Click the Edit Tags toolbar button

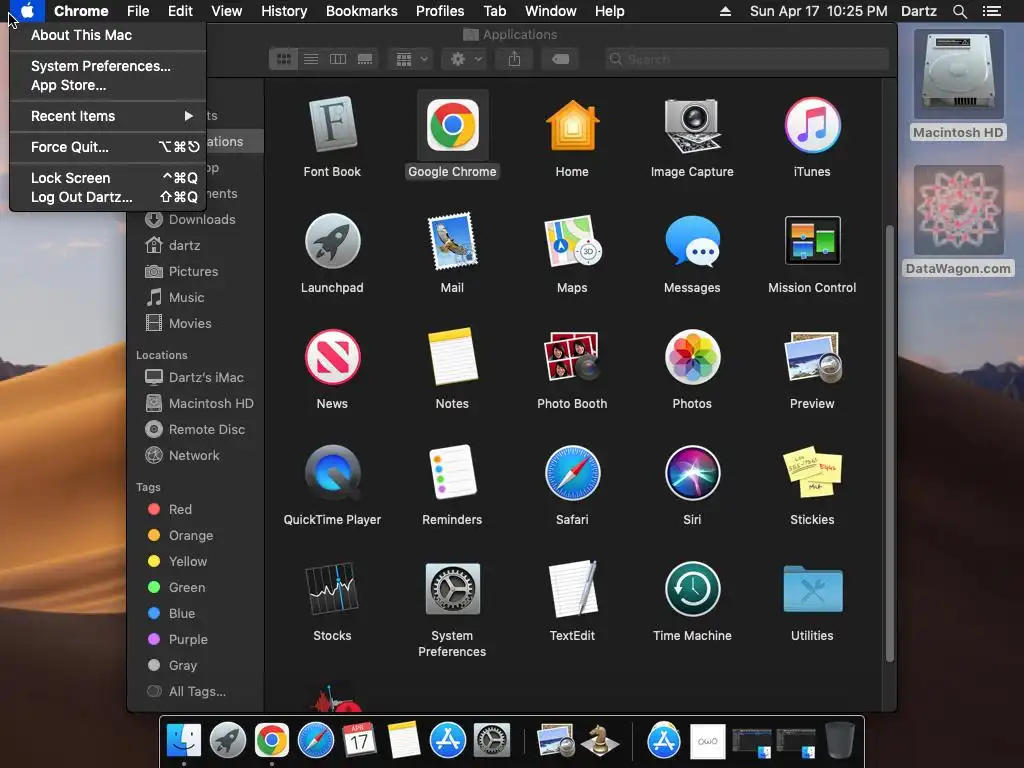(x=560, y=59)
